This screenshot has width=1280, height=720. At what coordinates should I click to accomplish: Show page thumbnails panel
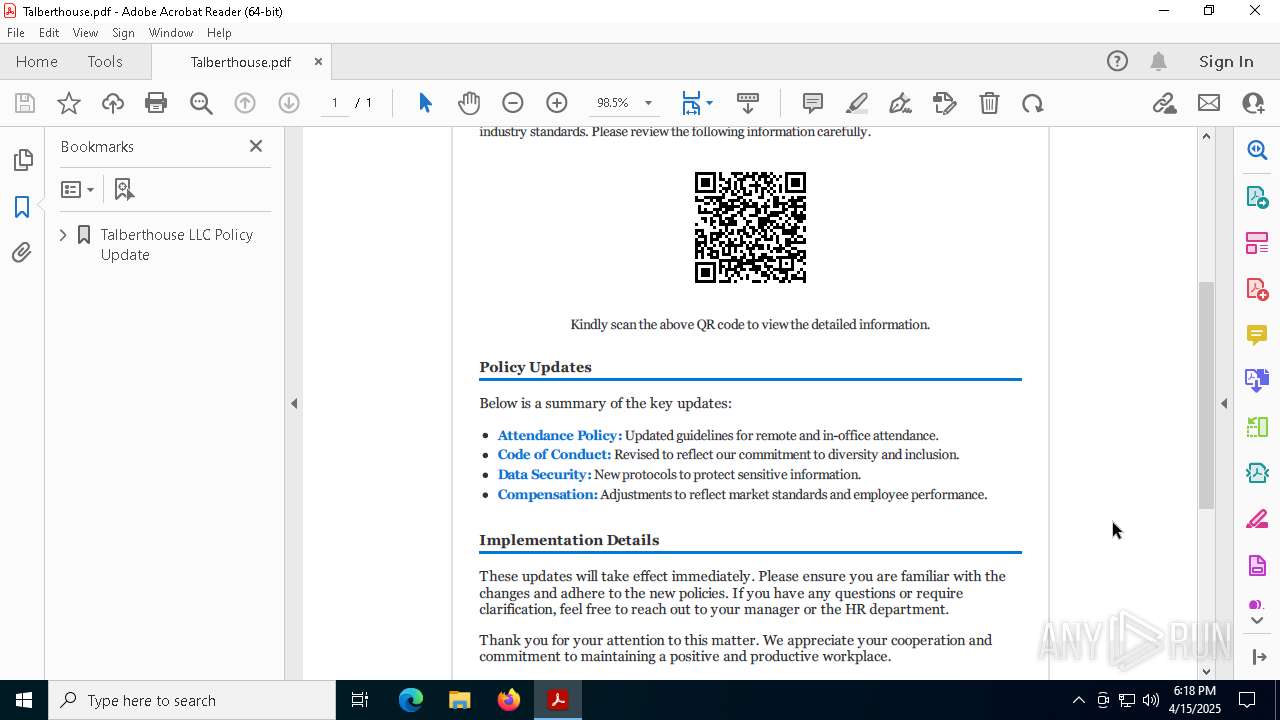click(22, 160)
